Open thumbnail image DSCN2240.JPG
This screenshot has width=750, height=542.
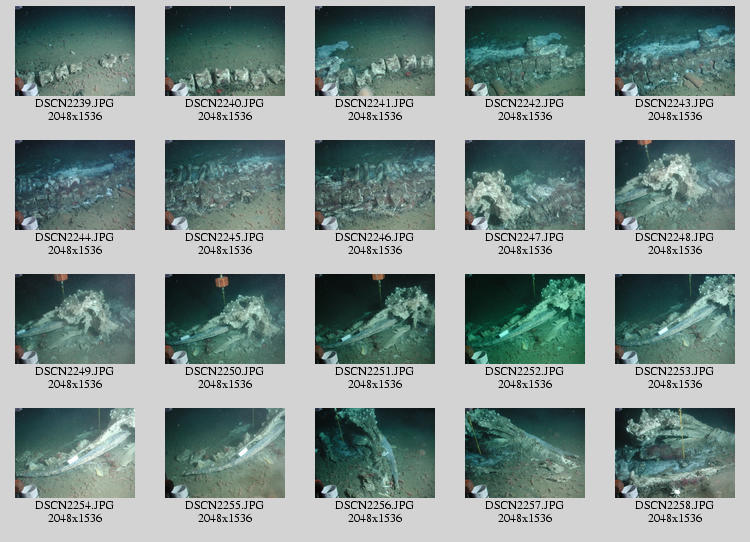225,51
